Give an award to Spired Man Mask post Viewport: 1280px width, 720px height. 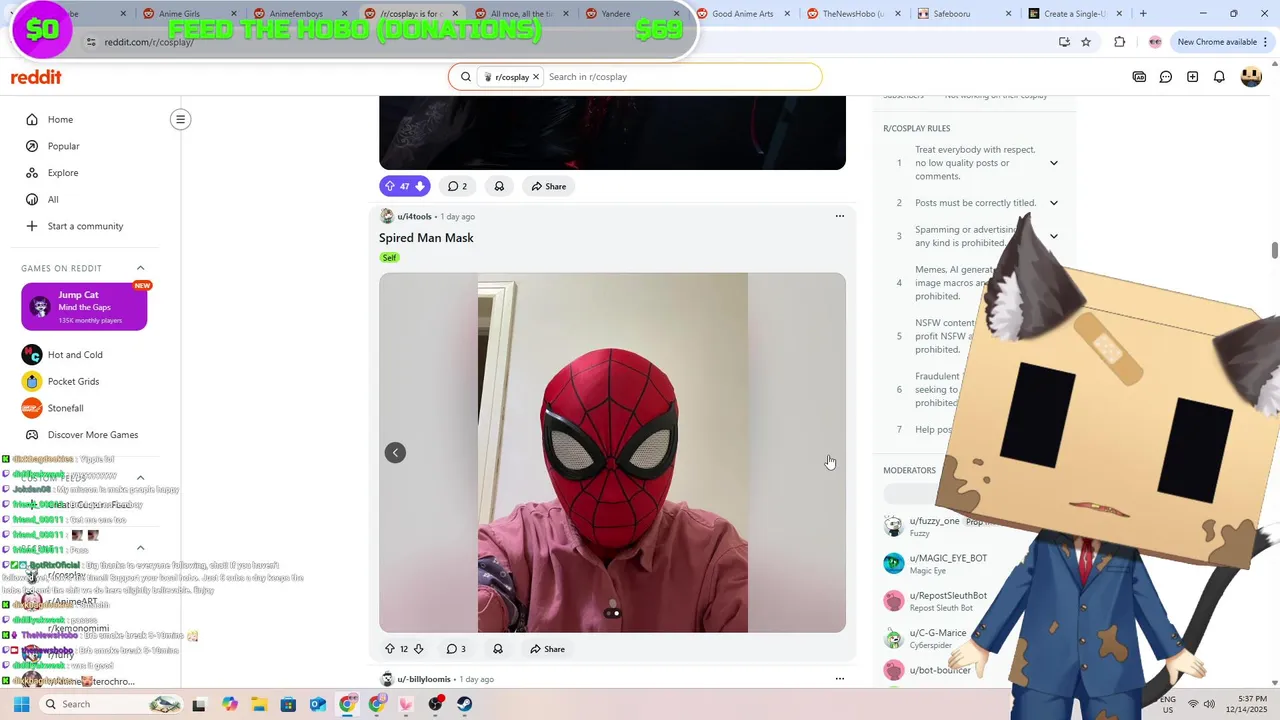coord(498,649)
